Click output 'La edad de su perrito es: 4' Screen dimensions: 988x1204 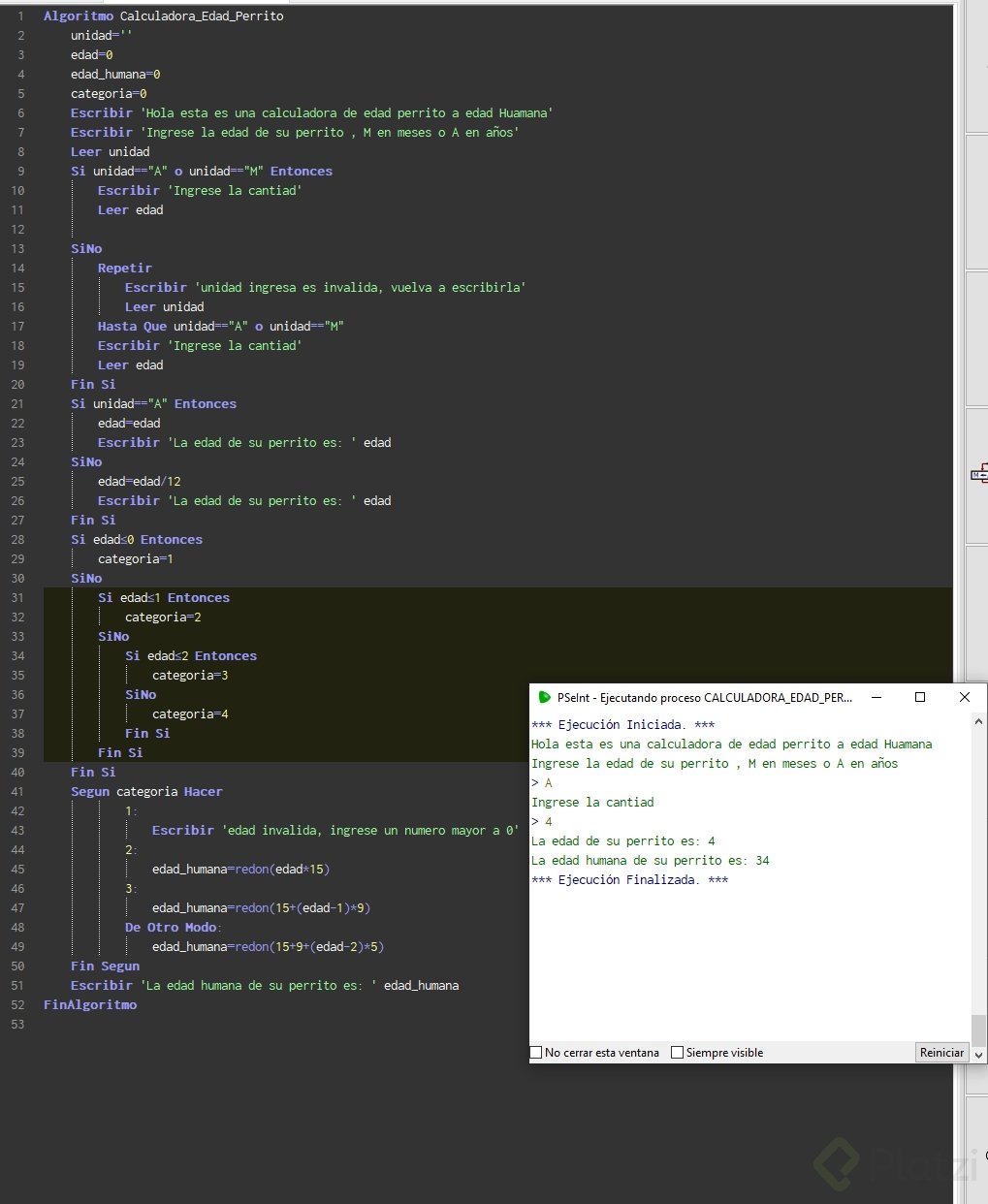click(622, 840)
